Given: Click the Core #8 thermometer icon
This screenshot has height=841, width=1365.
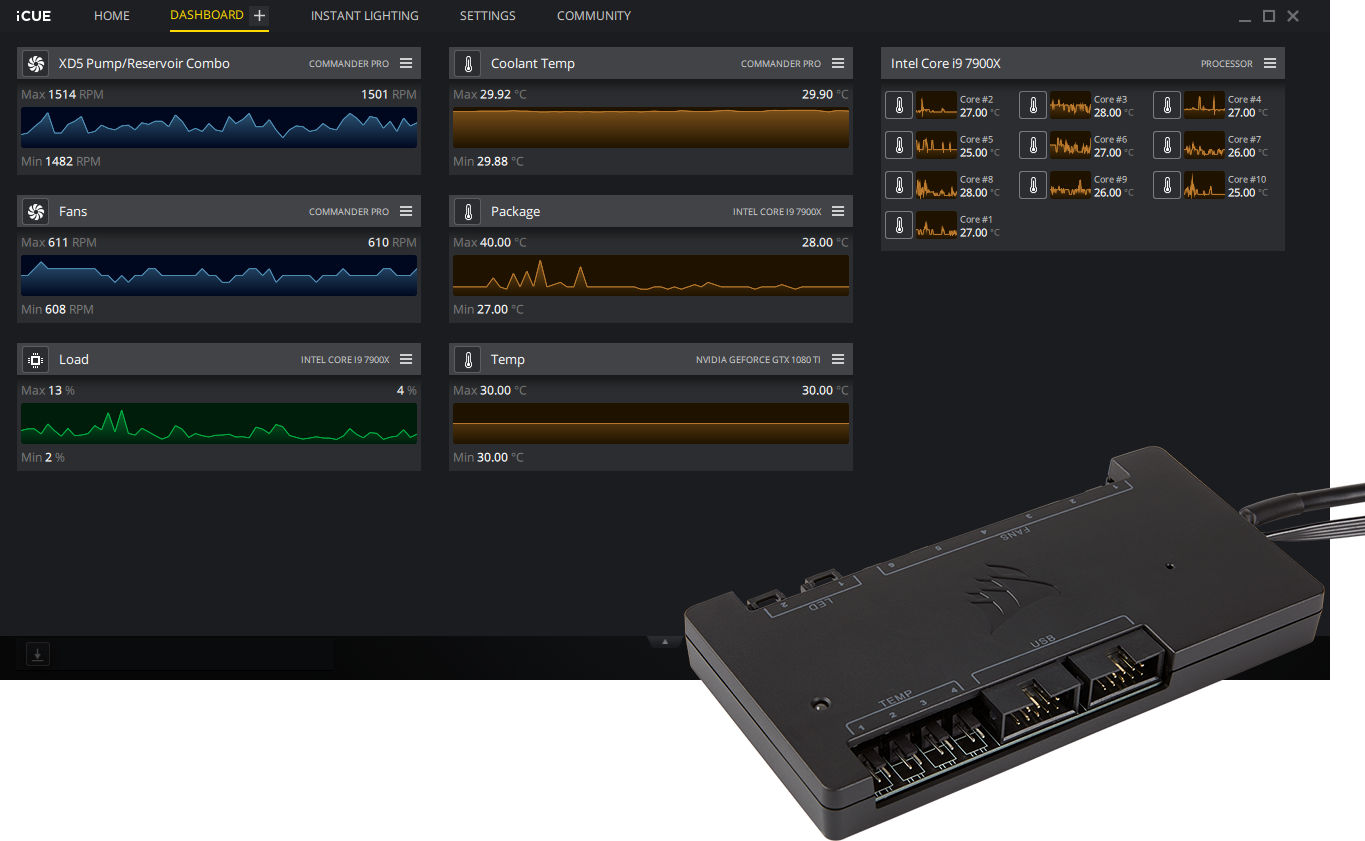Looking at the screenshot, I should point(899,185).
